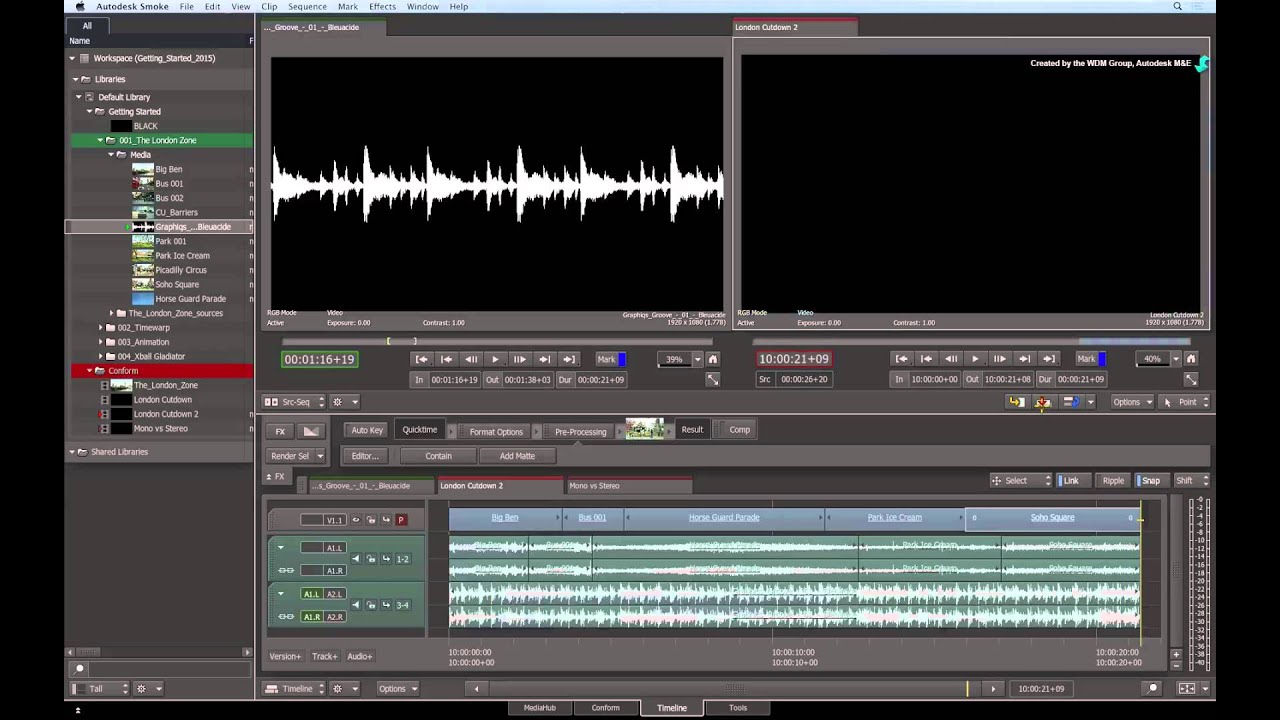Image resolution: width=1280 pixels, height=720 pixels.
Task: Open the Sequence menu
Action: tap(307, 6)
